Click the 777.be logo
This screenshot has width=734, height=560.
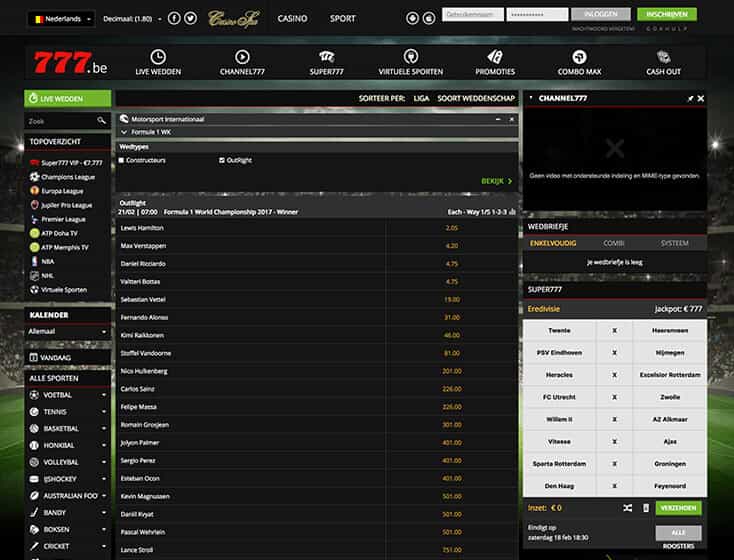click(x=70, y=63)
